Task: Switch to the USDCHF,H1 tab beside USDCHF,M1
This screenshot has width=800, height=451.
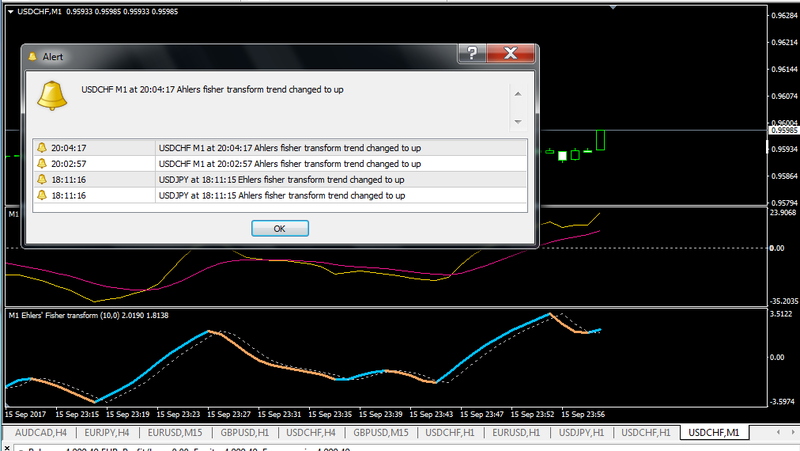Action: (645, 433)
